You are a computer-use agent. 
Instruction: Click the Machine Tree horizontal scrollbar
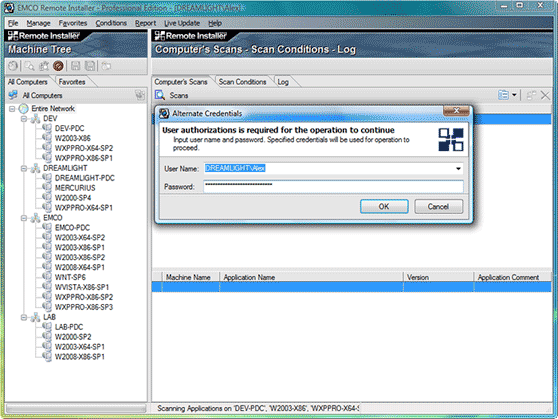click(76, 408)
